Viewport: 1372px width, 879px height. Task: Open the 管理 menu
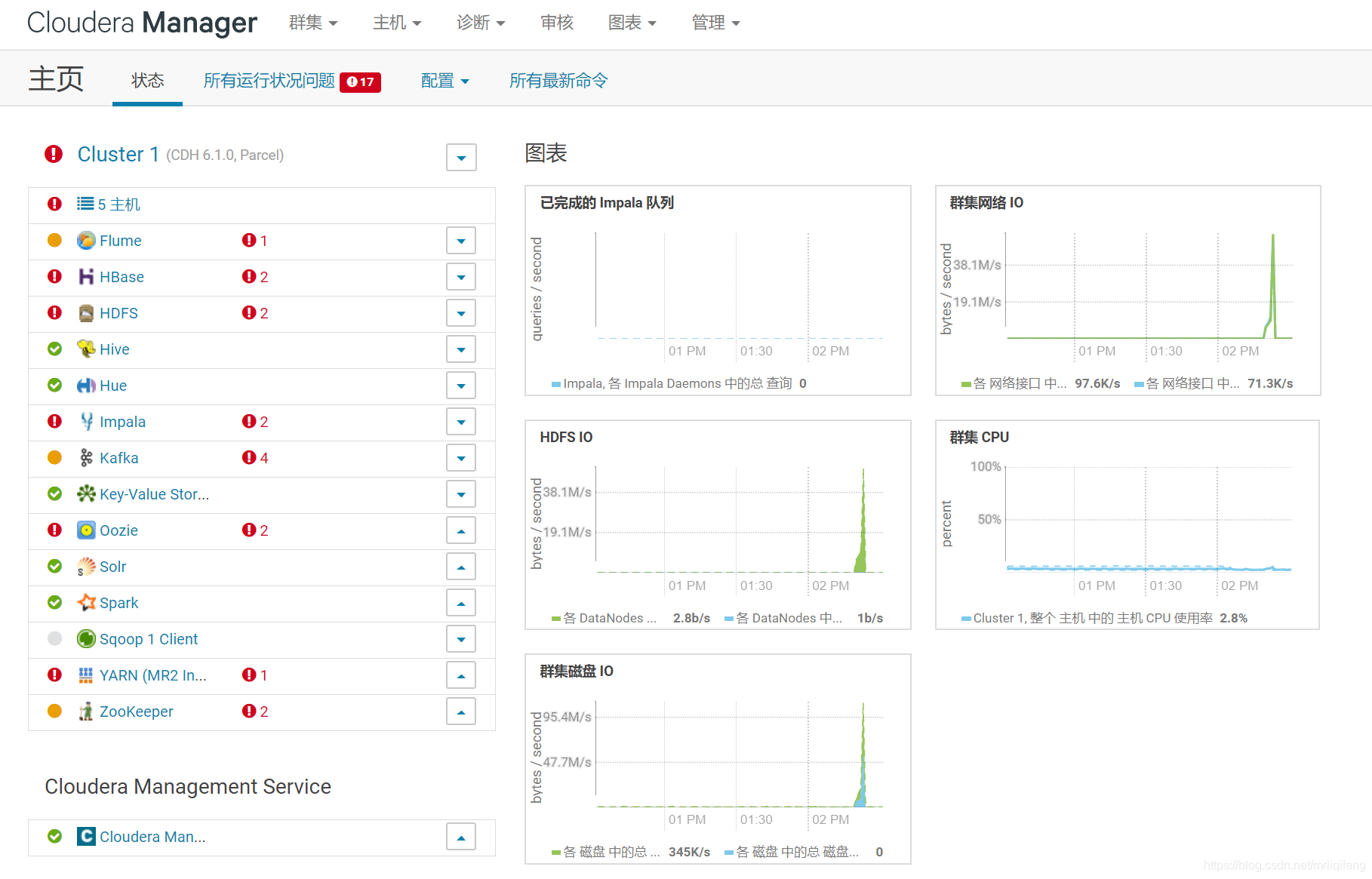(x=716, y=23)
